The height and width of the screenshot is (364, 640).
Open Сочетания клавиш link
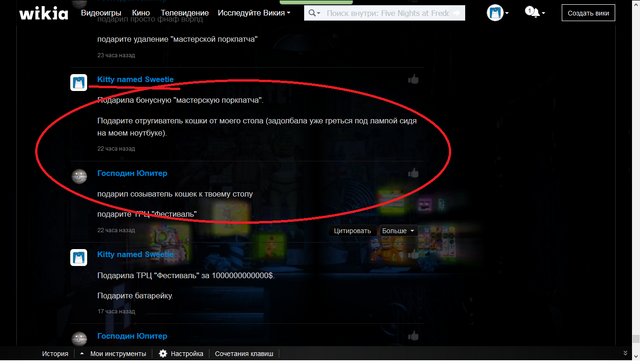[244, 354]
